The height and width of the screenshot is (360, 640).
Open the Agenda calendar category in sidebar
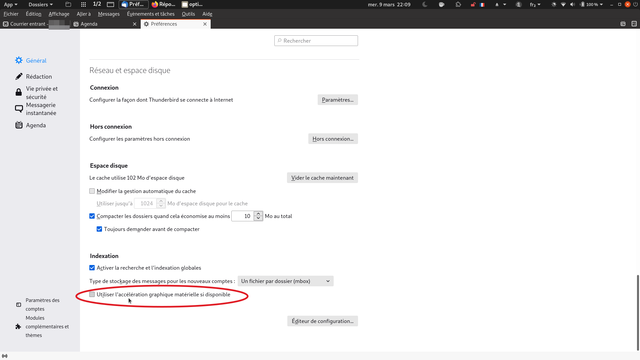(x=31, y=125)
